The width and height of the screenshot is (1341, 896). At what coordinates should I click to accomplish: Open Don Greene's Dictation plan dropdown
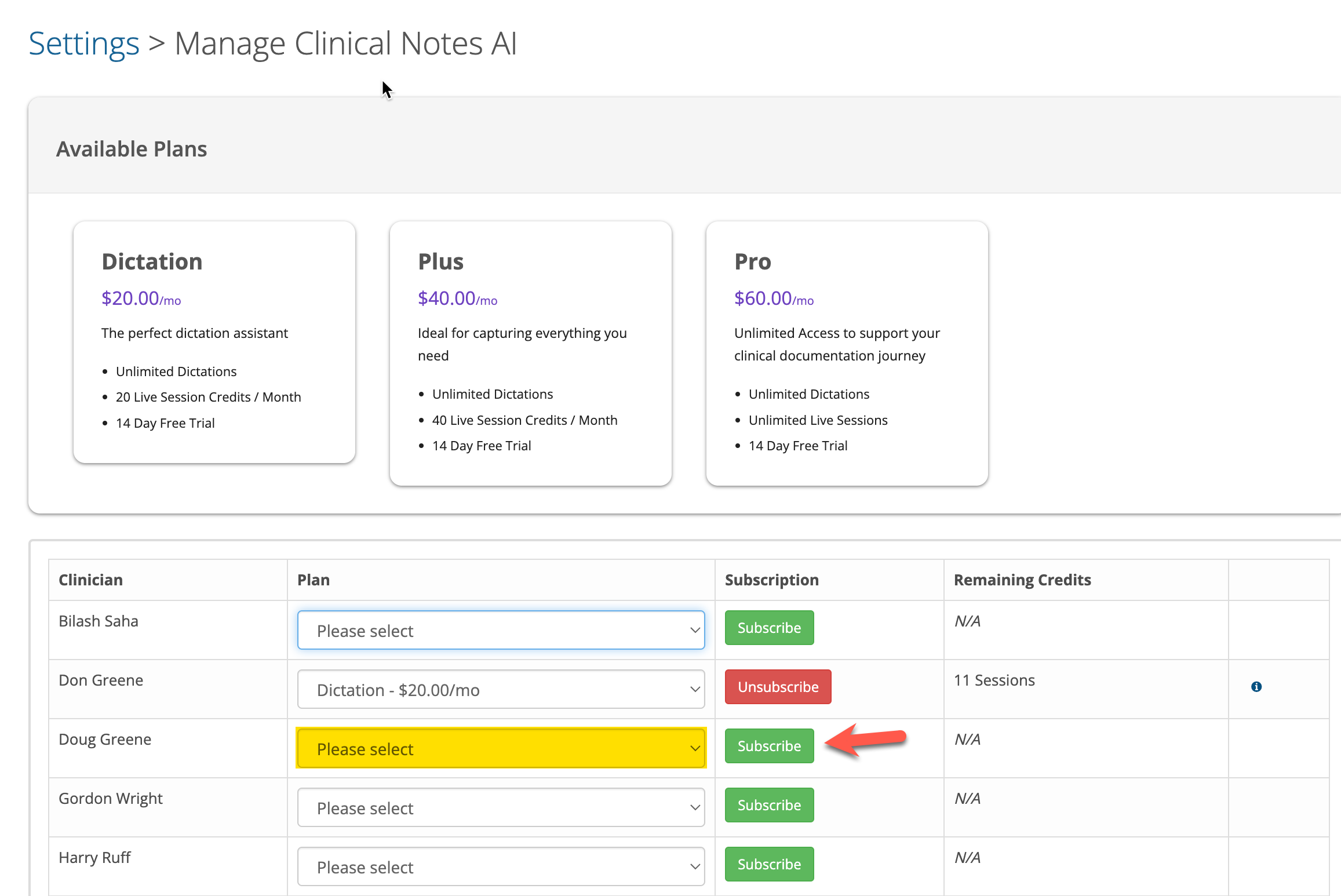[x=501, y=689]
